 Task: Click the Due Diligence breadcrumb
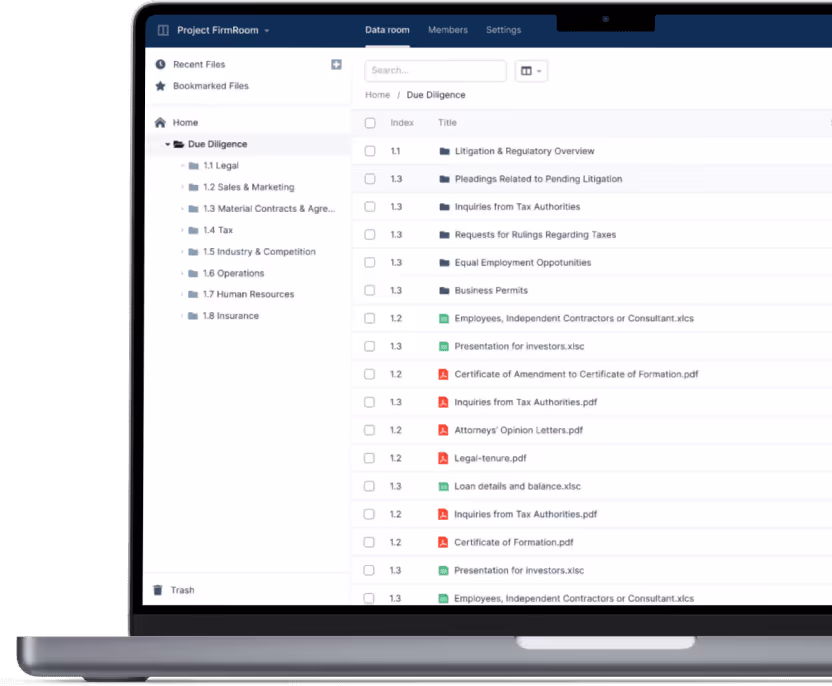436,95
